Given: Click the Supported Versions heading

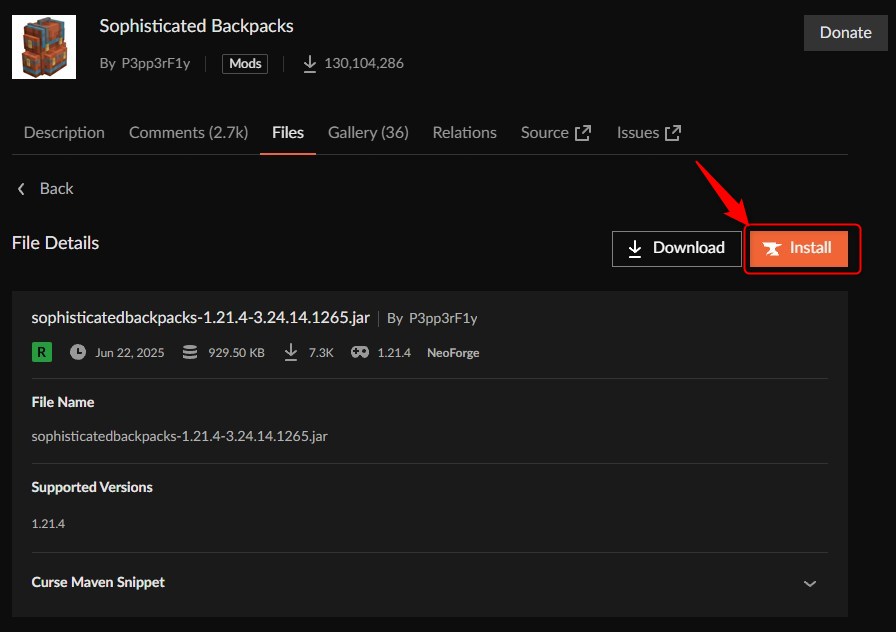Looking at the screenshot, I should coord(92,487).
